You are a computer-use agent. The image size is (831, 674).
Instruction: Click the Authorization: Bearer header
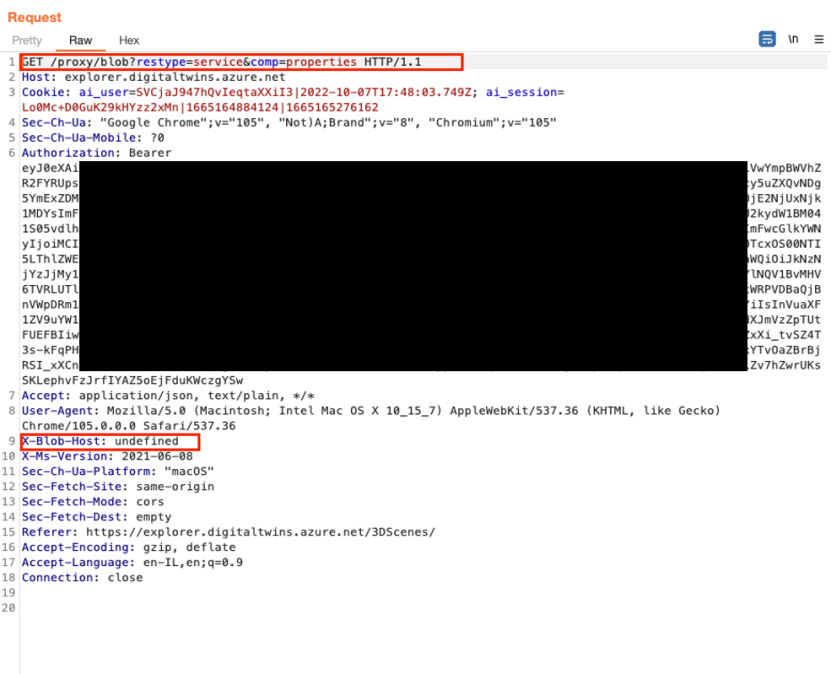[96, 153]
